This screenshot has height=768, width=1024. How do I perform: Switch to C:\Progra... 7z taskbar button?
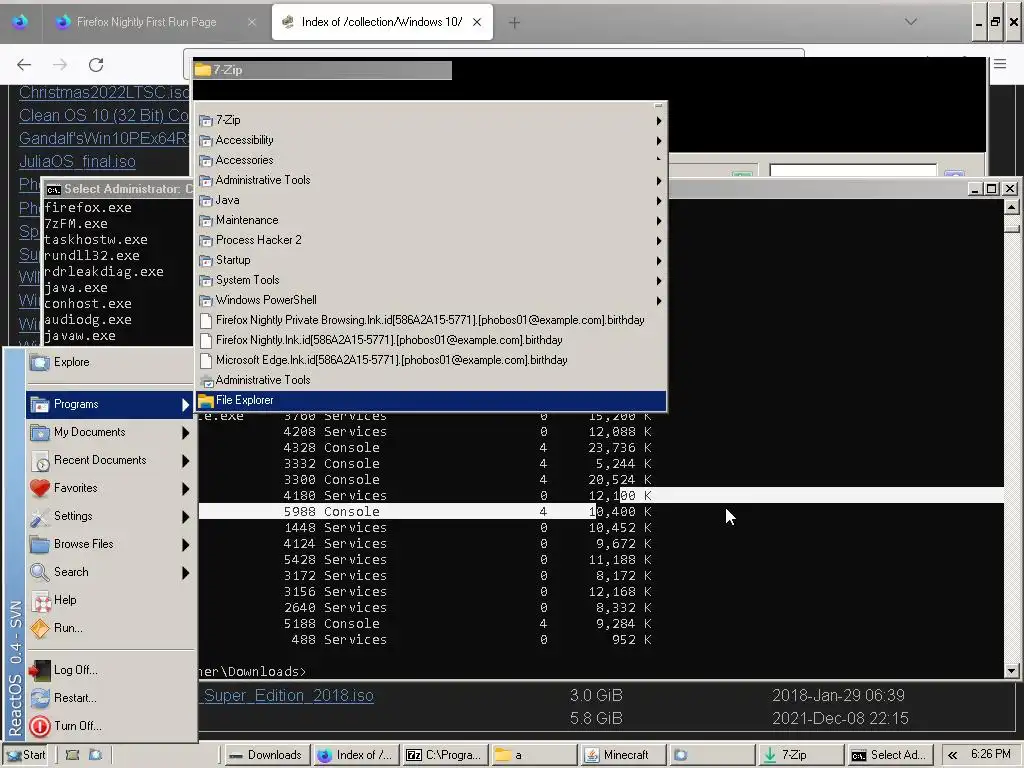click(445, 755)
